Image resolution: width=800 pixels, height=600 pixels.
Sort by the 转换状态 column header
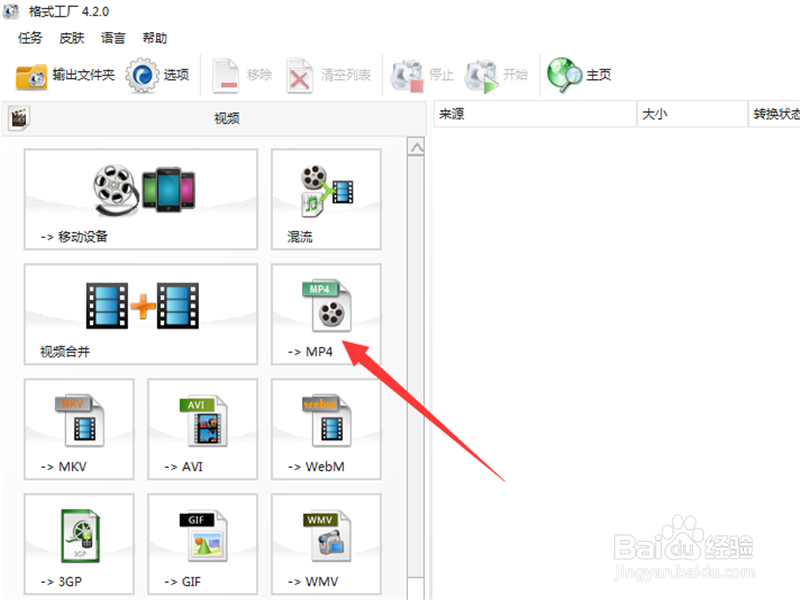click(774, 114)
